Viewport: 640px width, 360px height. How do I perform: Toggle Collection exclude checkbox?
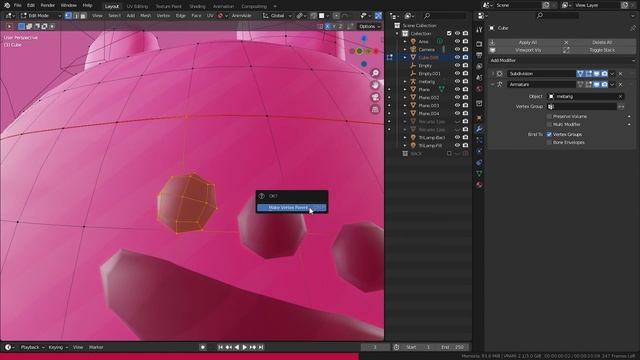(x=449, y=33)
